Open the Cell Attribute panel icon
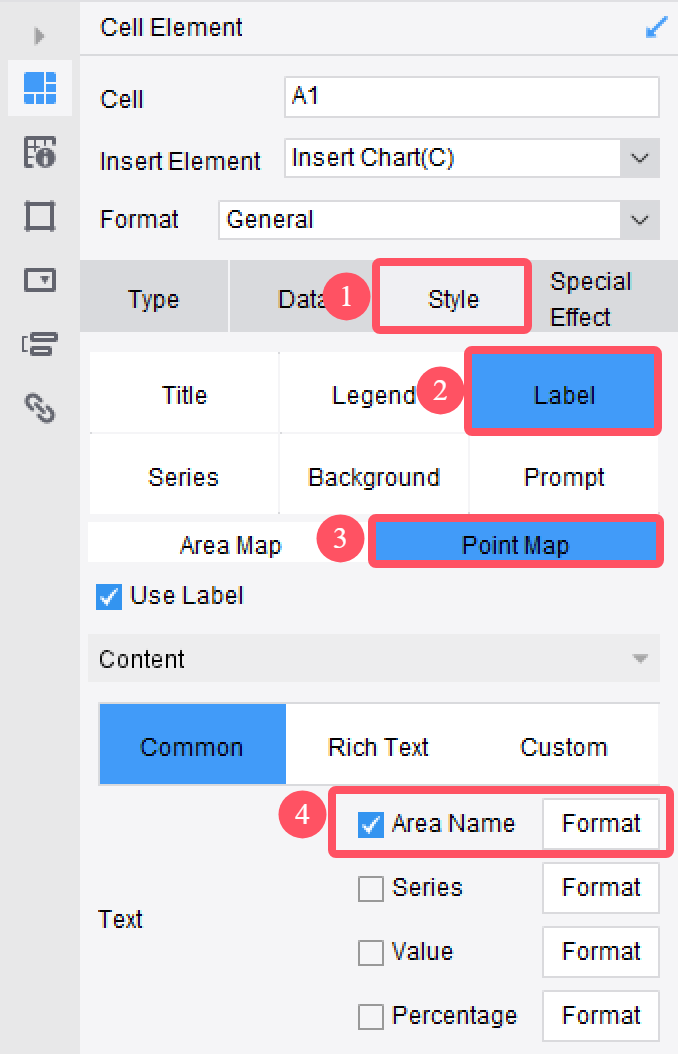 tap(40, 152)
